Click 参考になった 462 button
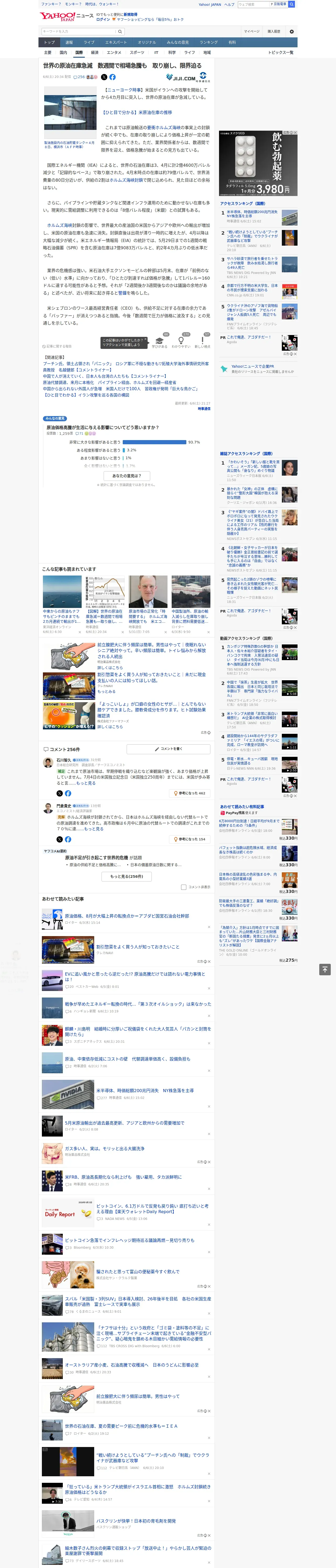Image resolution: width=336 pixels, height=1568 pixels. coord(190,793)
